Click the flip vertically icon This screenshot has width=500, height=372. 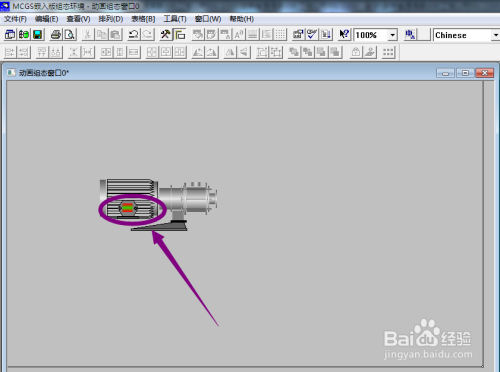pos(244,52)
